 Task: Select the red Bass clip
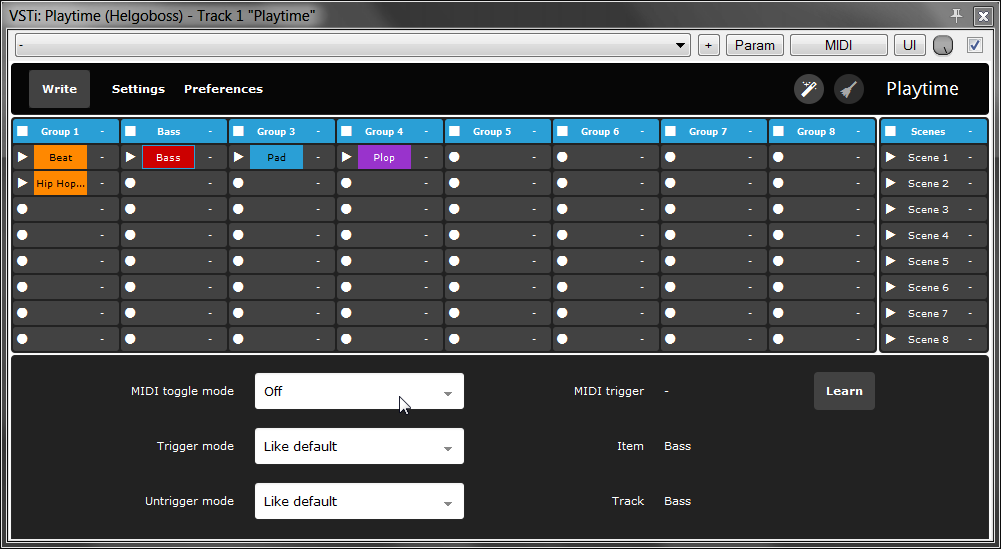pyautogui.click(x=169, y=157)
